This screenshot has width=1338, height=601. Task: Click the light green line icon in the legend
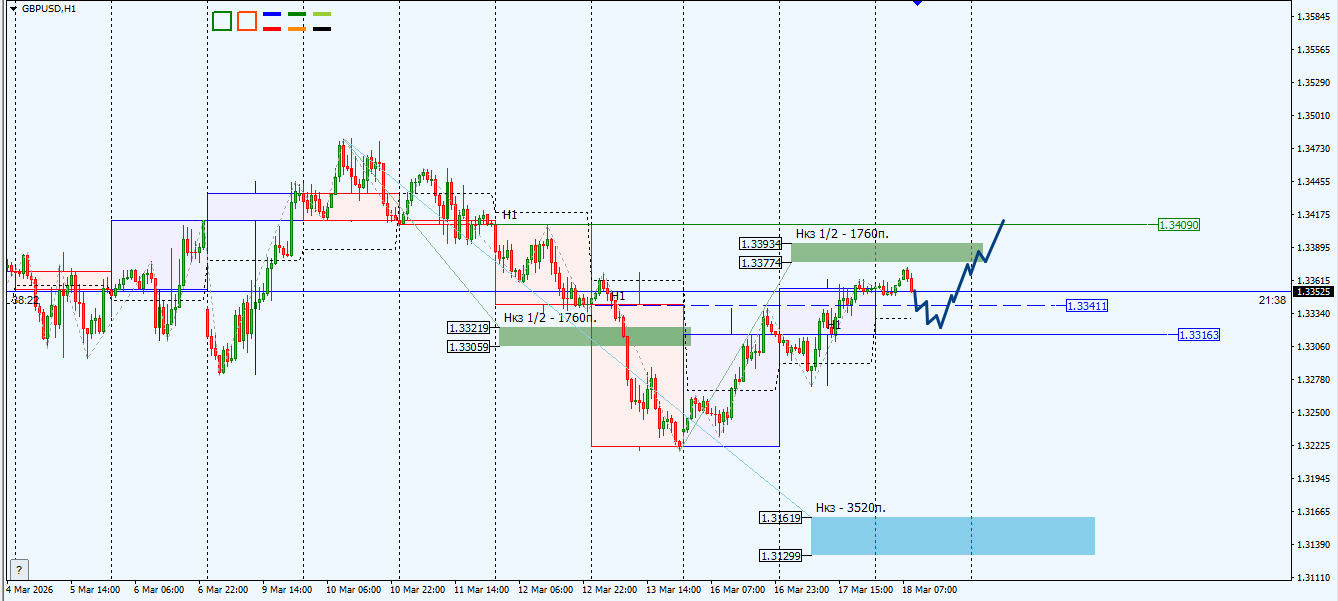click(322, 14)
